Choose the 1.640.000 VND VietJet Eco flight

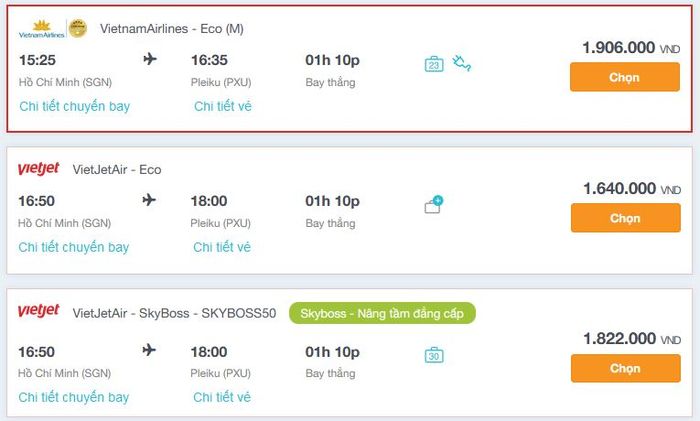625,218
